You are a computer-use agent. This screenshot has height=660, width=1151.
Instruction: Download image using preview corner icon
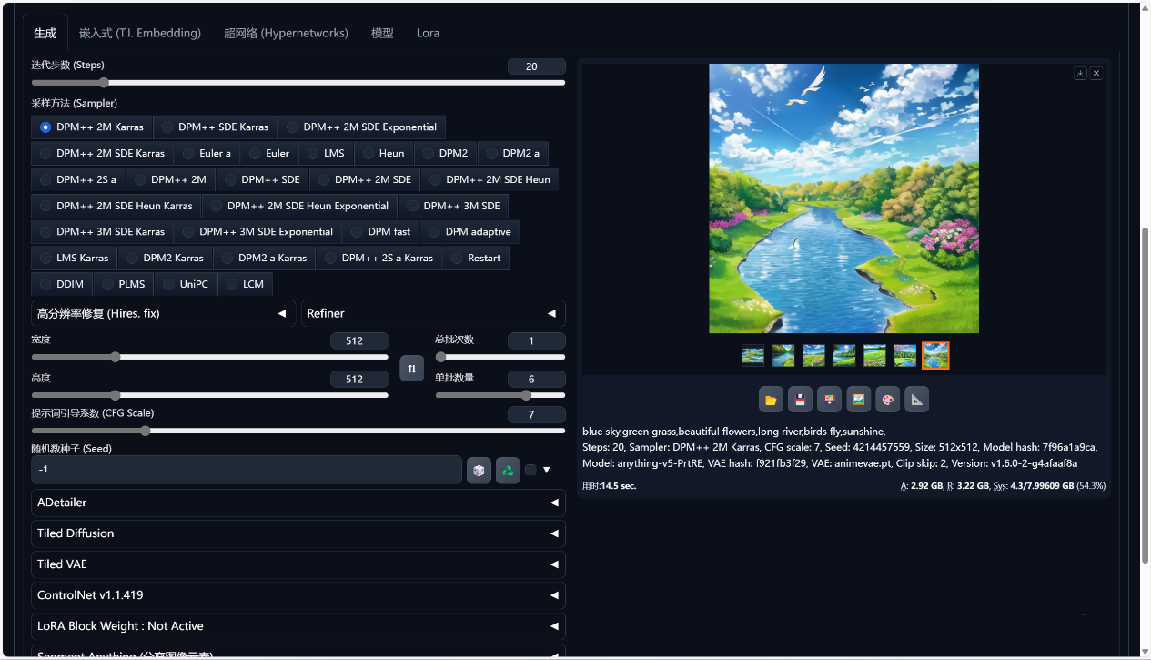[1080, 73]
